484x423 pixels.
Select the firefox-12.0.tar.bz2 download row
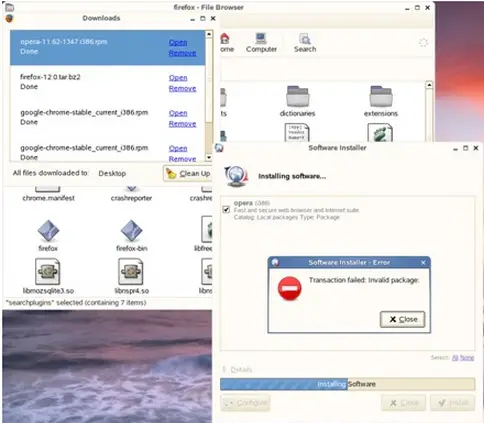107,82
